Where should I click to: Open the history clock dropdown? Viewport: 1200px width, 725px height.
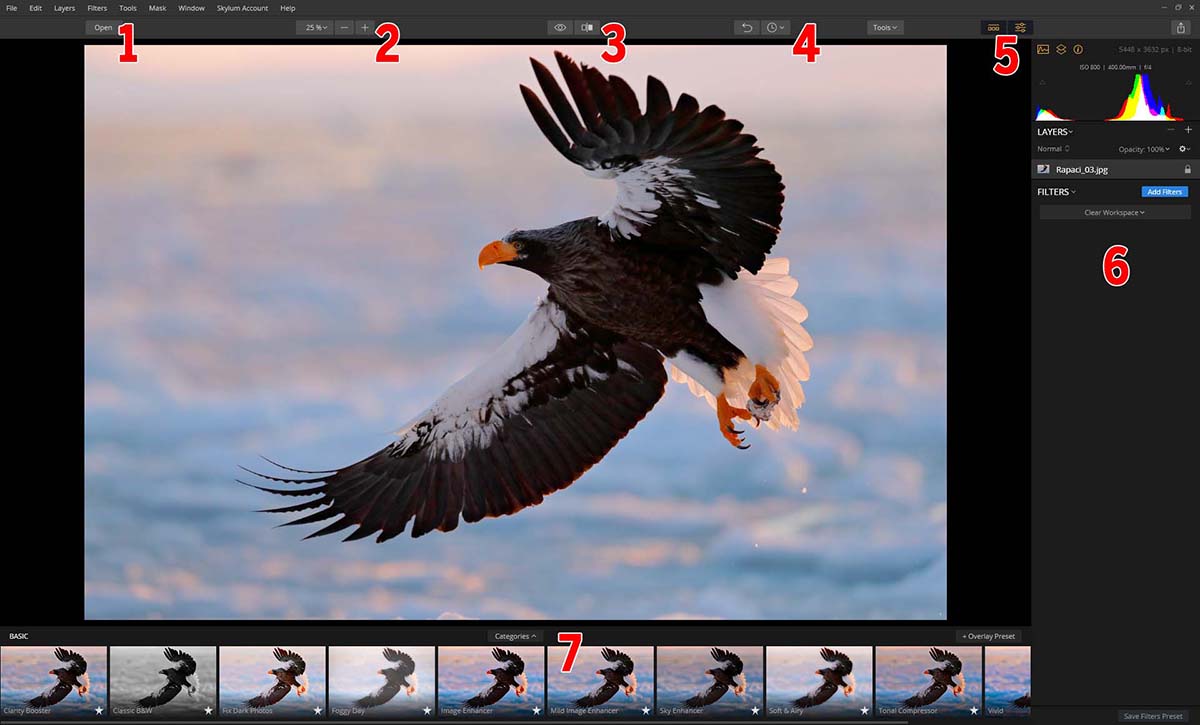click(x=775, y=28)
